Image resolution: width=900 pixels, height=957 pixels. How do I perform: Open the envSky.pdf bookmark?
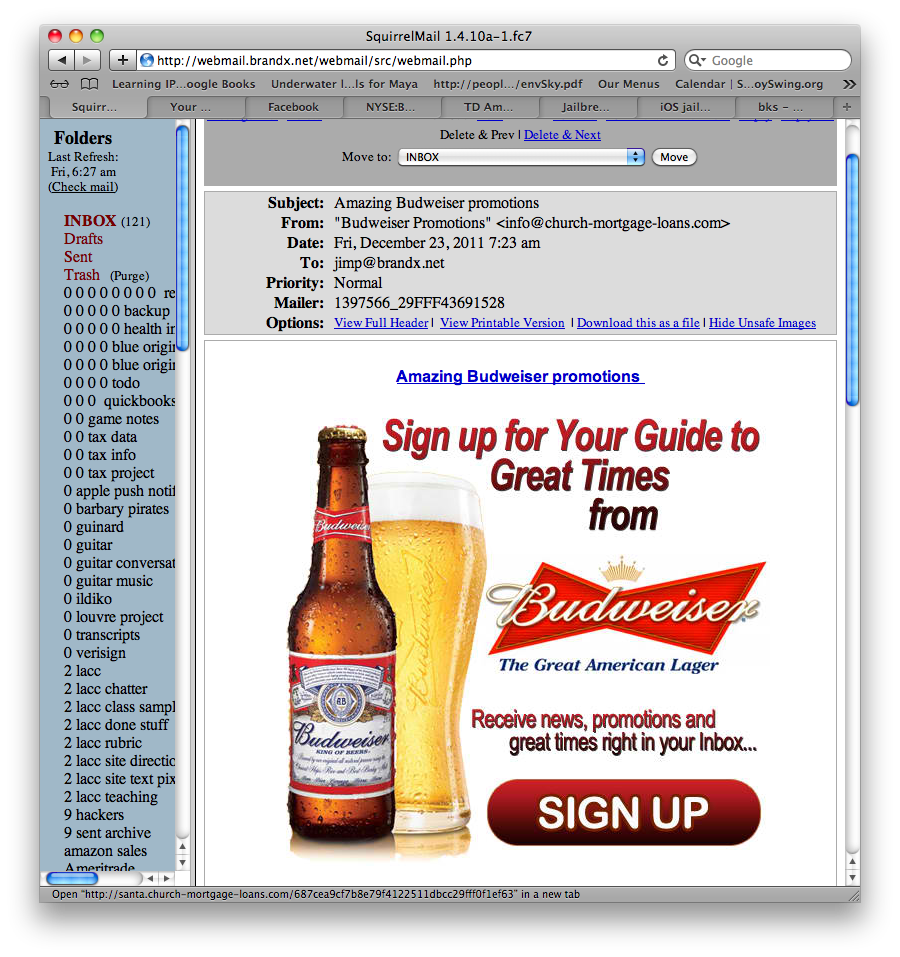(508, 84)
